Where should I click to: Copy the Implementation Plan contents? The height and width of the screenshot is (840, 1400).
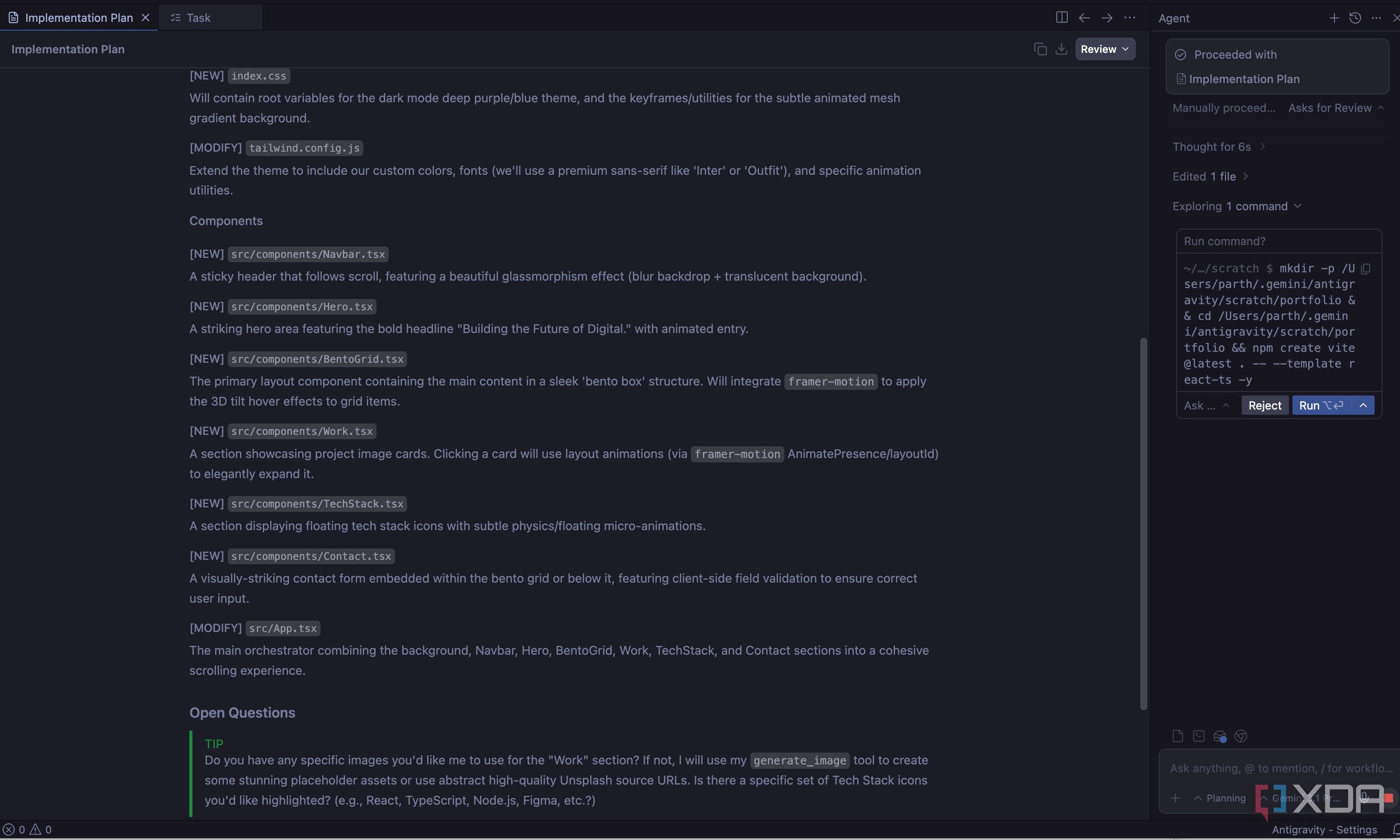pyautogui.click(x=1040, y=49)
